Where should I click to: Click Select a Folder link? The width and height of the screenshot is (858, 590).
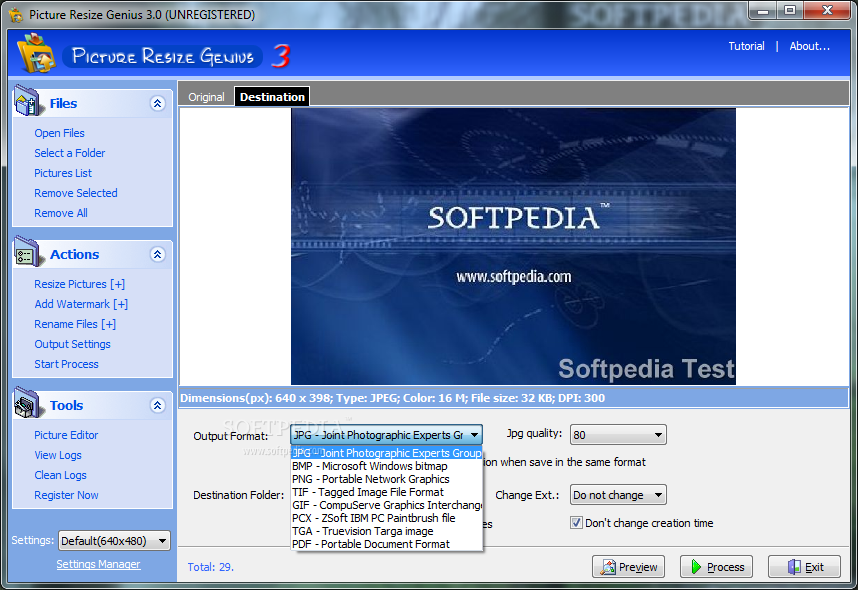click(69, 153)
